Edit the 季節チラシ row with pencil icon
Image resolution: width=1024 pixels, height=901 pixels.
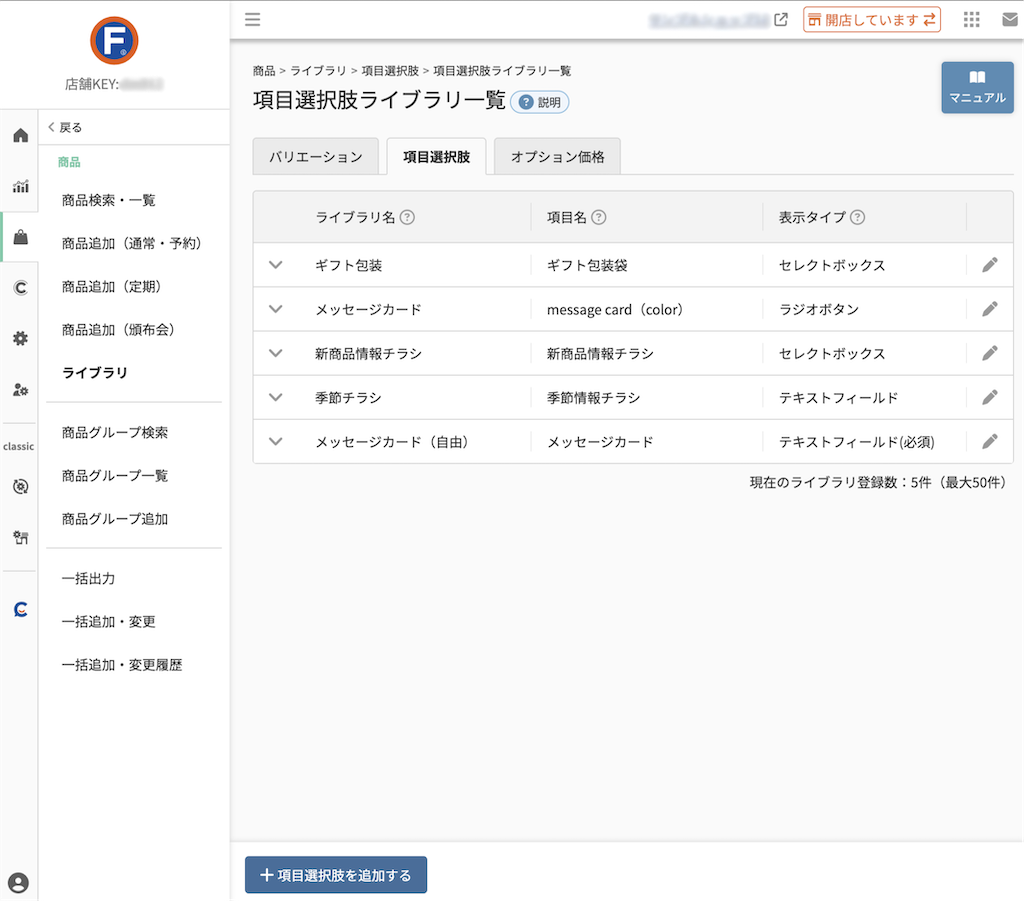pos(989,398)
